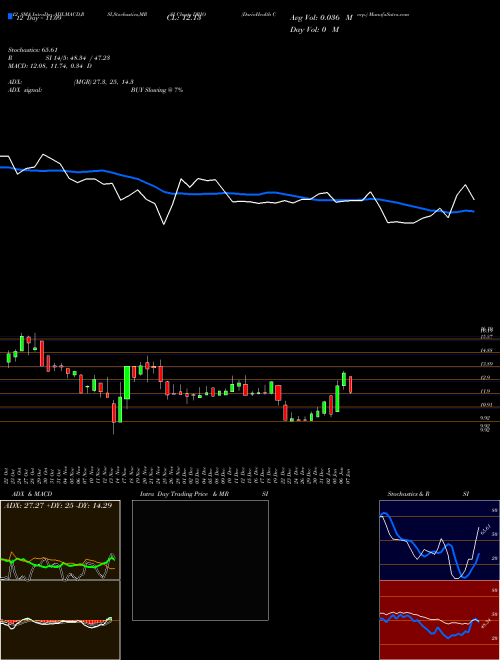Click the 11.9 price axis label
The image size is (500, 660).
point(487,391)
